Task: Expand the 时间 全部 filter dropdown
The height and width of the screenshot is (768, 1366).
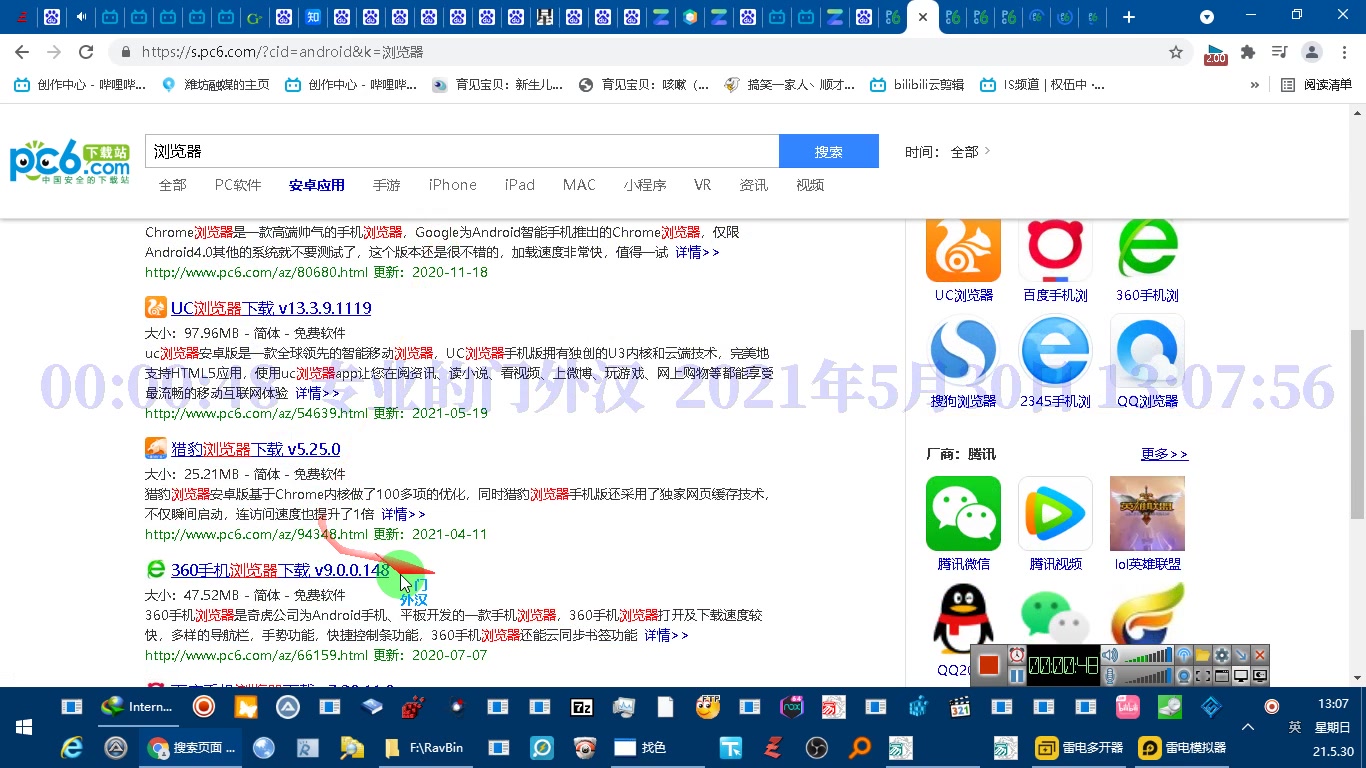Action: click(970, 152)
